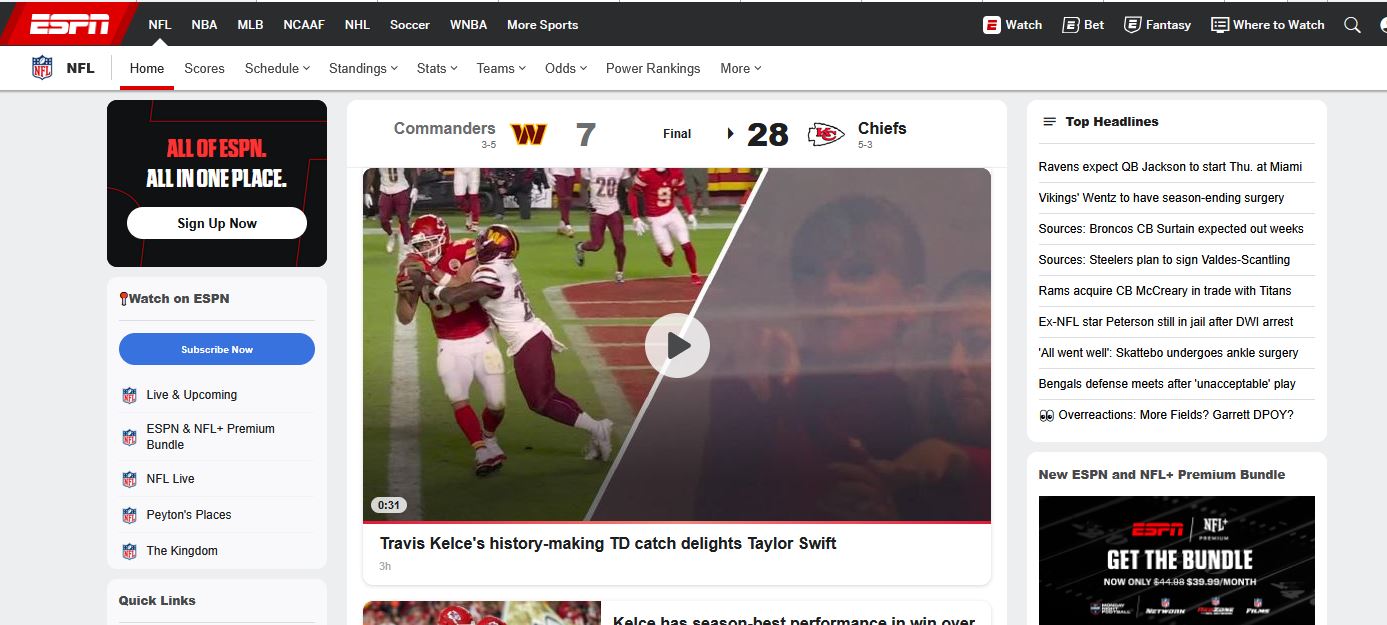Open the Scores tab
1387x625 pixels.
(x=204, y=68)
